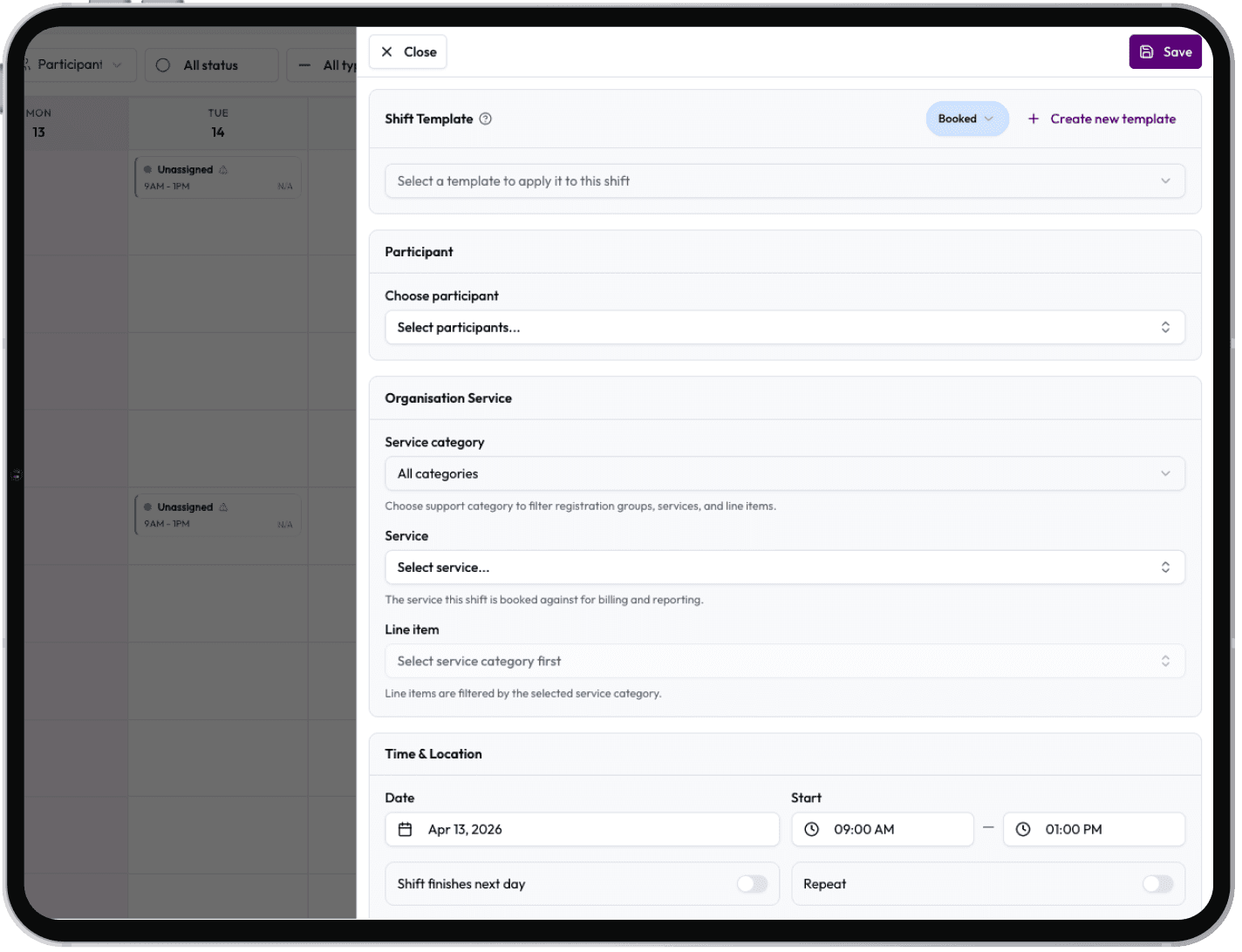
Task: Click the Time & Location section heading
Action: 433,754
